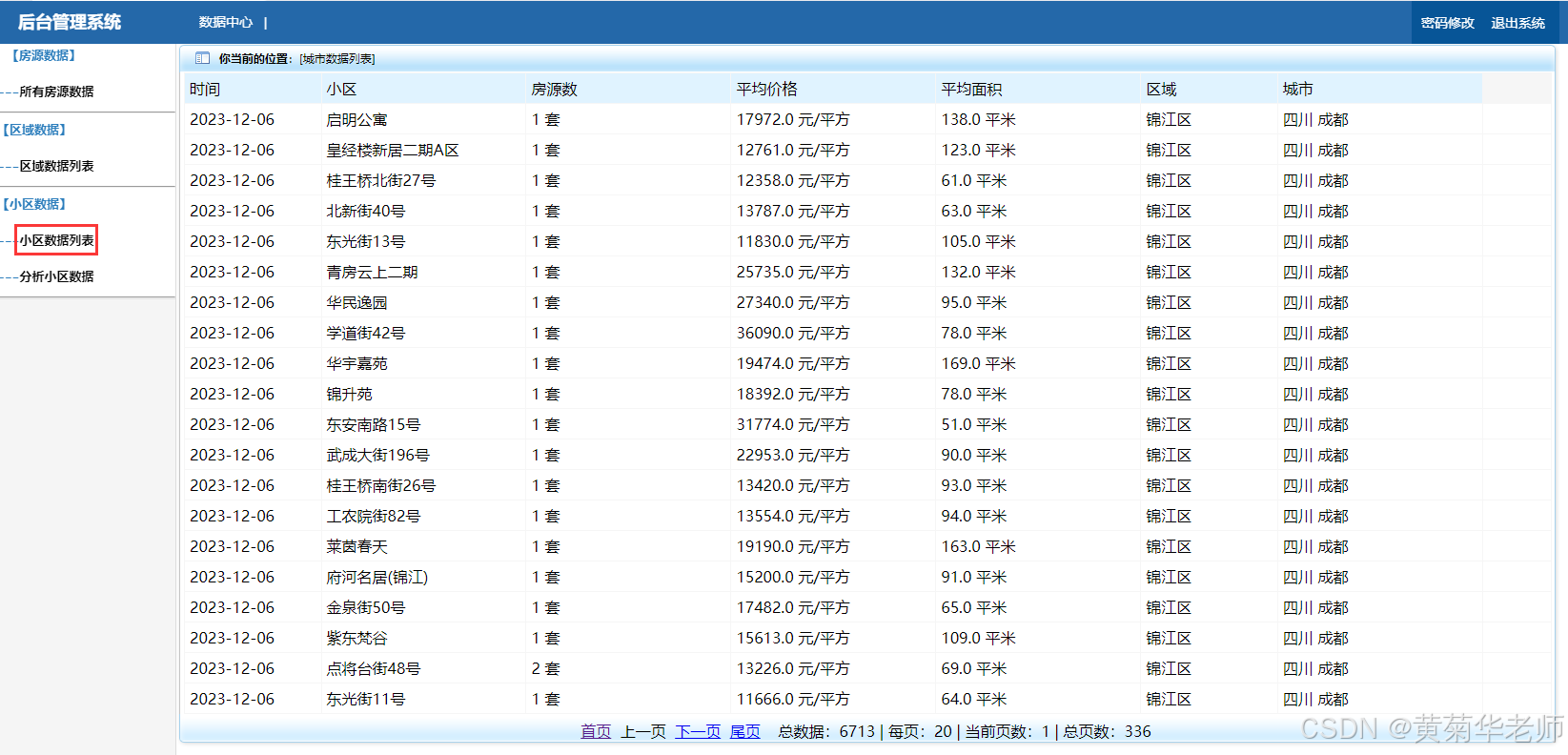This screenshot has width=1568, height=755.
Task: Click the 总数据: 6713 total count
Action: (826, 731)
